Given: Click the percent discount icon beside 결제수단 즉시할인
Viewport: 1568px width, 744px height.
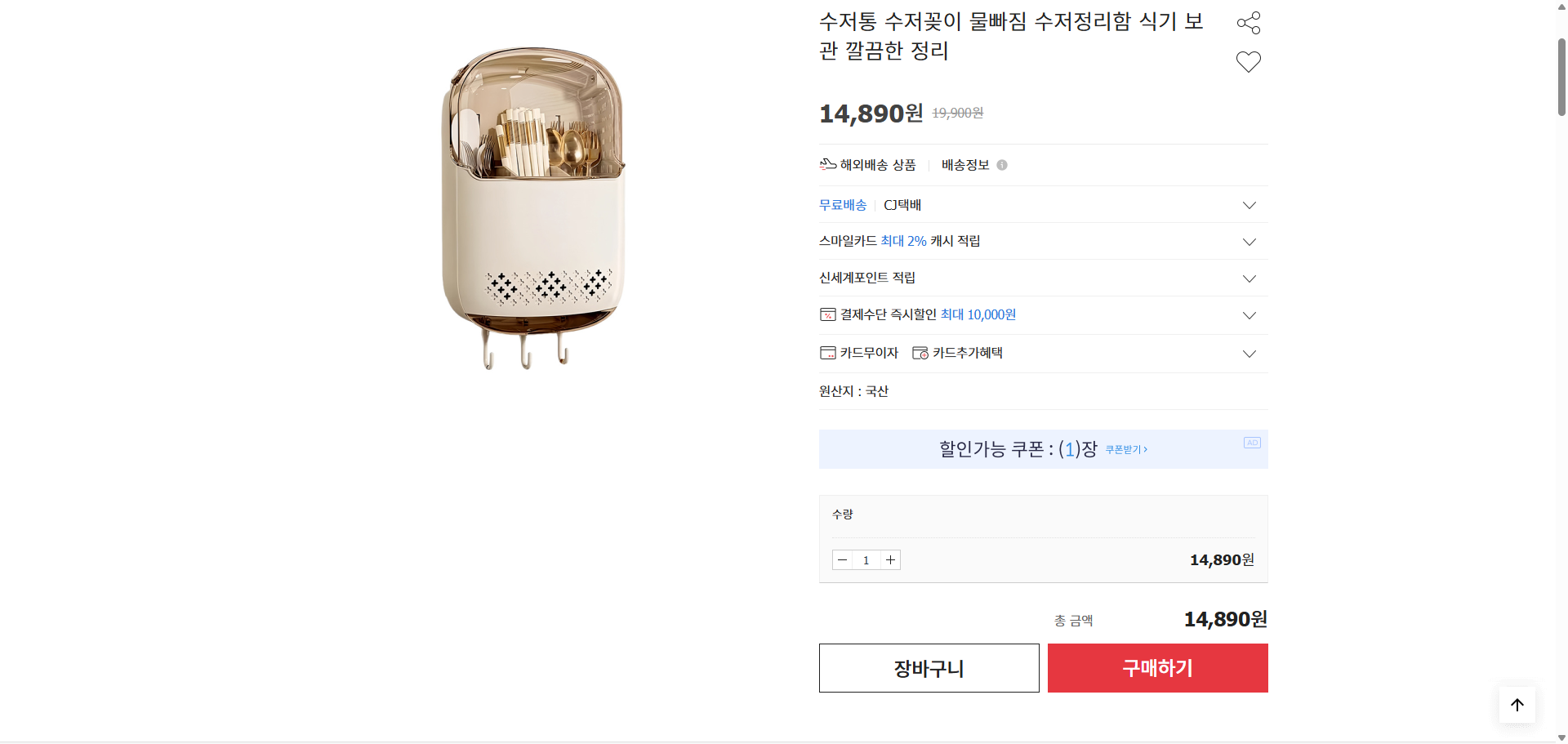Looking at the screenshot, I should pos(827,314).
